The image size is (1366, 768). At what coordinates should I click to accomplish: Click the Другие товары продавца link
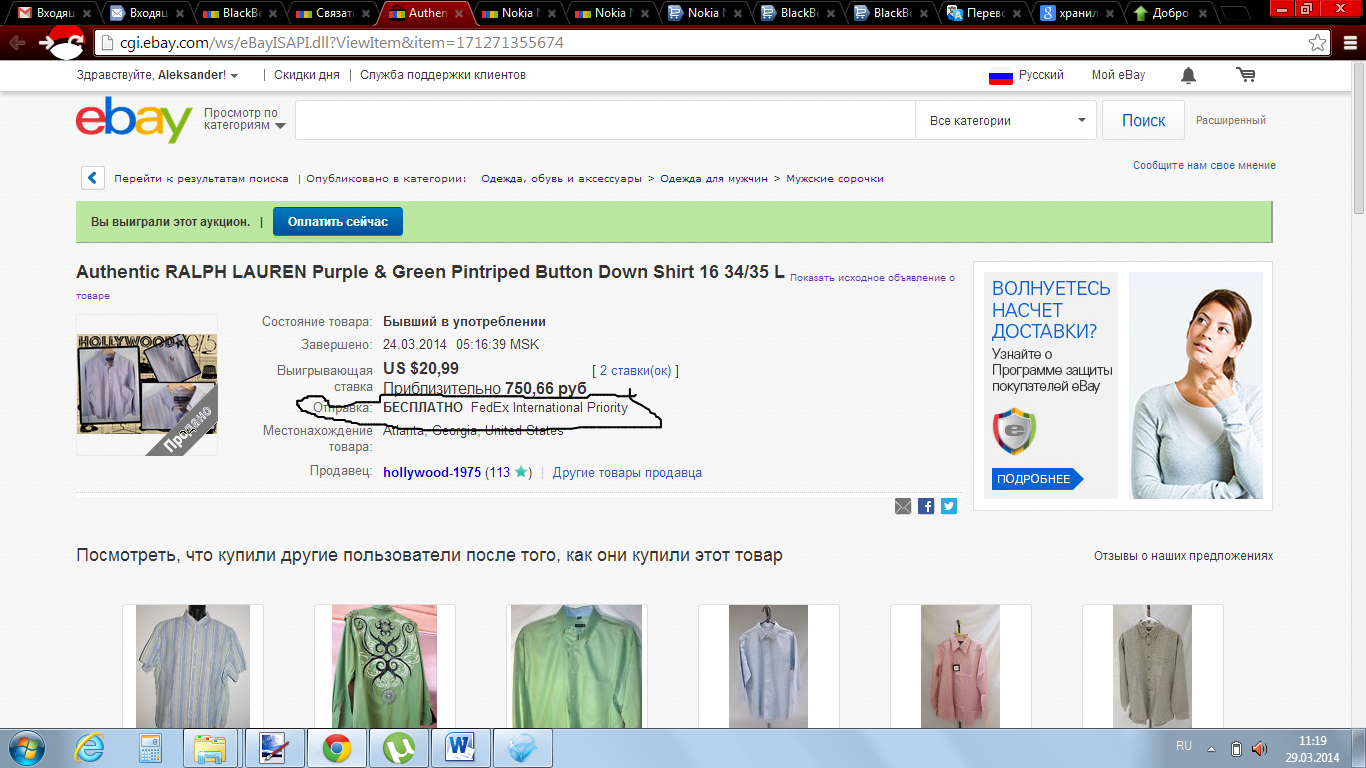click(x=627, y=472)
